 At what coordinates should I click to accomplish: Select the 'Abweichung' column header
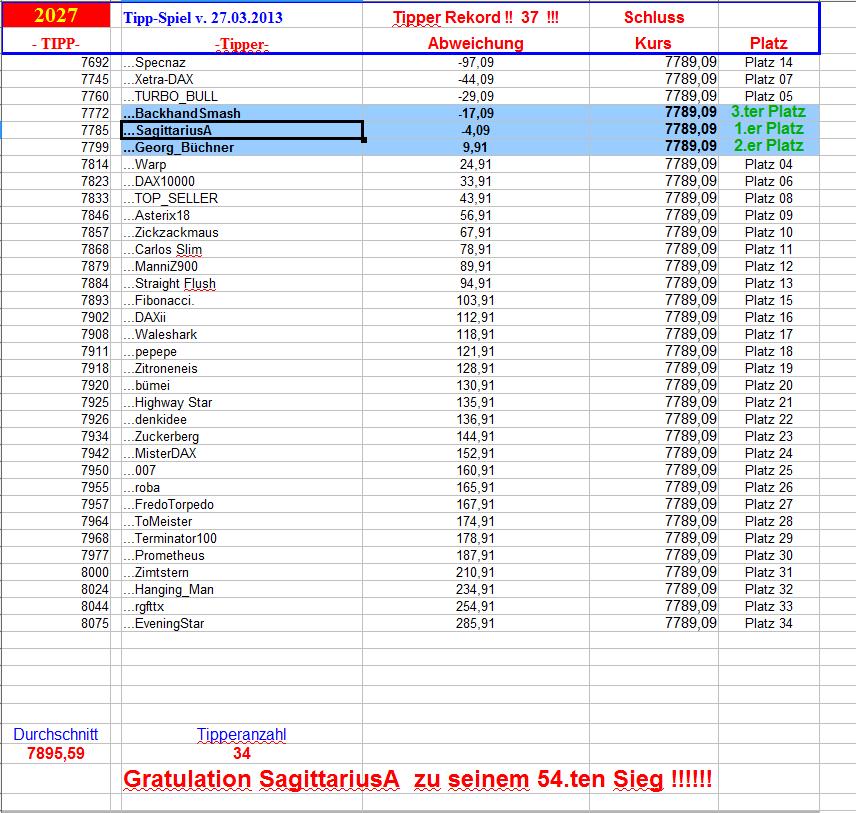tap(475, 43)
